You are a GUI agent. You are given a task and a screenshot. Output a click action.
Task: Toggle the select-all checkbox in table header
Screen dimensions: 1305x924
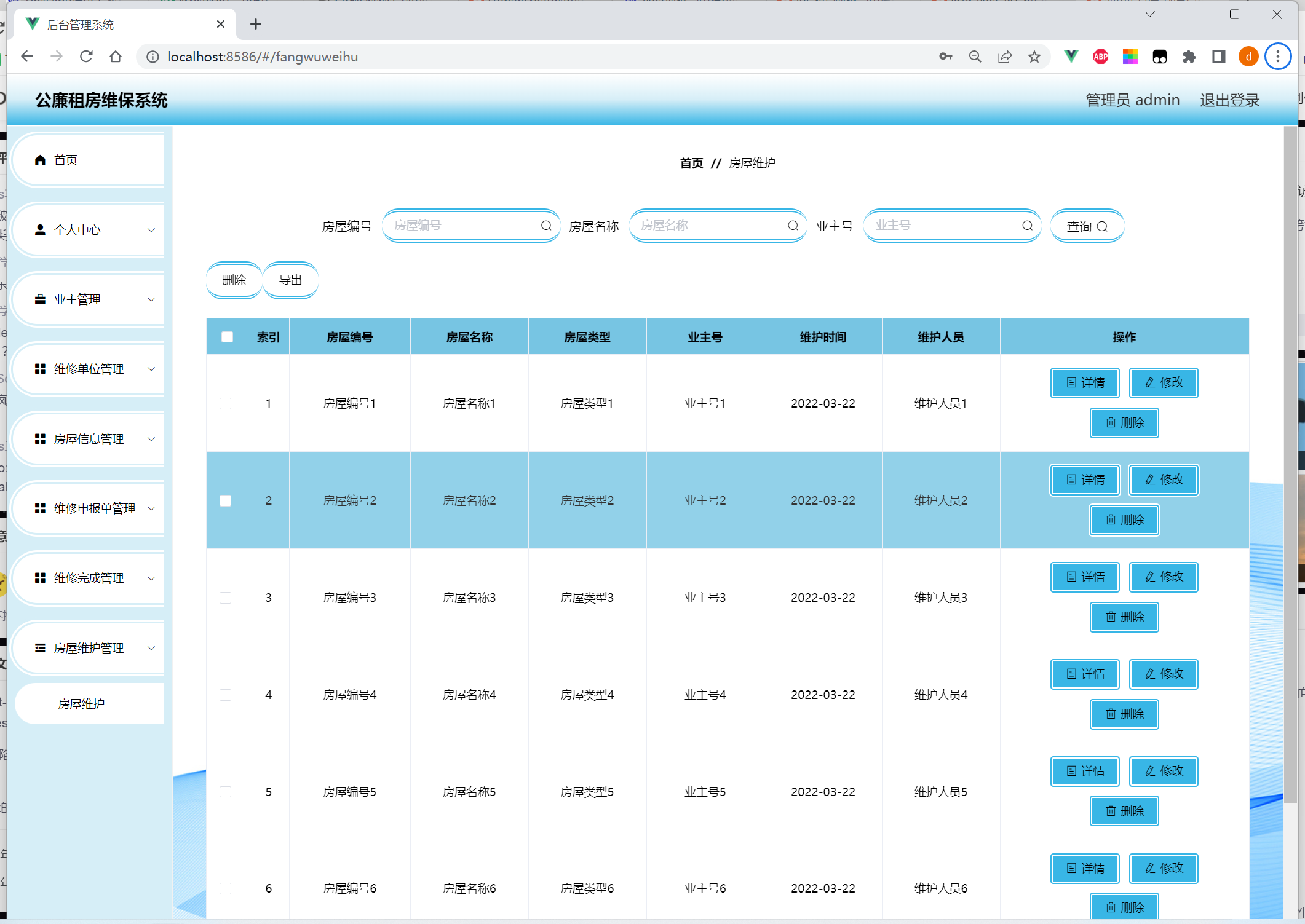(227, 337)
